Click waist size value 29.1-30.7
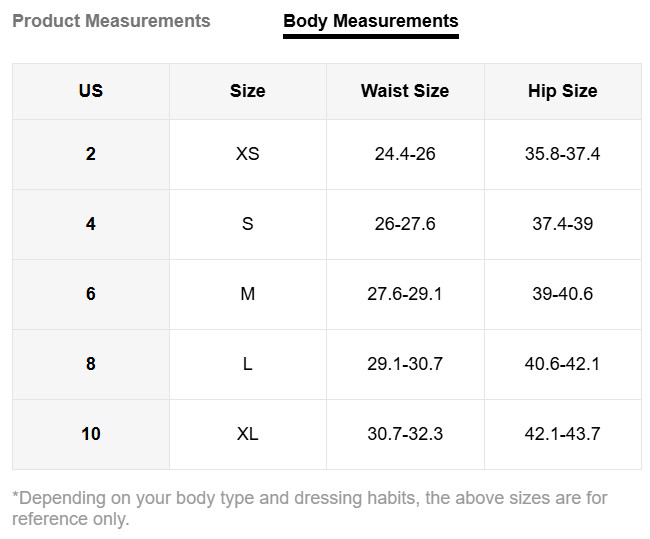 (405, 364)
